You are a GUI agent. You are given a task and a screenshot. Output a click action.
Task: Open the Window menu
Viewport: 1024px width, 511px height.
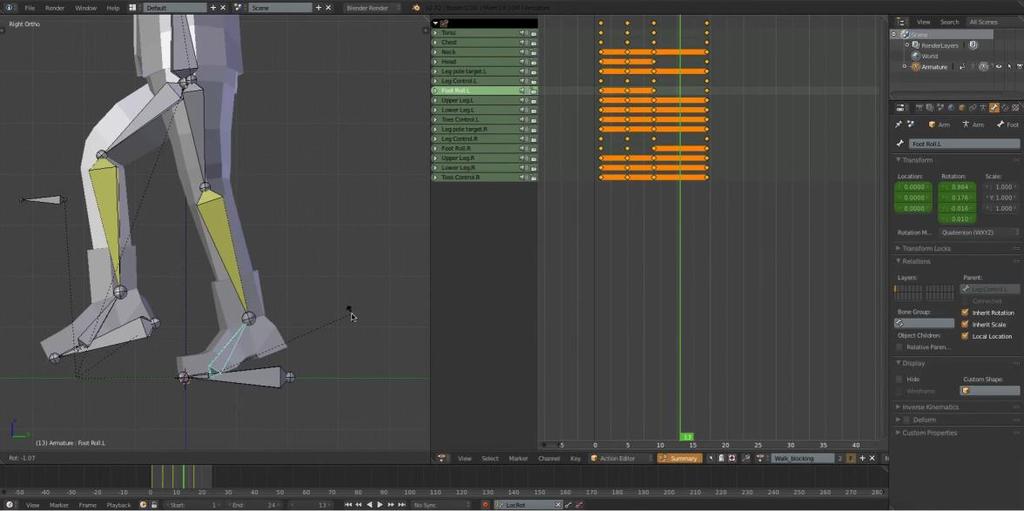click(86, 8)
